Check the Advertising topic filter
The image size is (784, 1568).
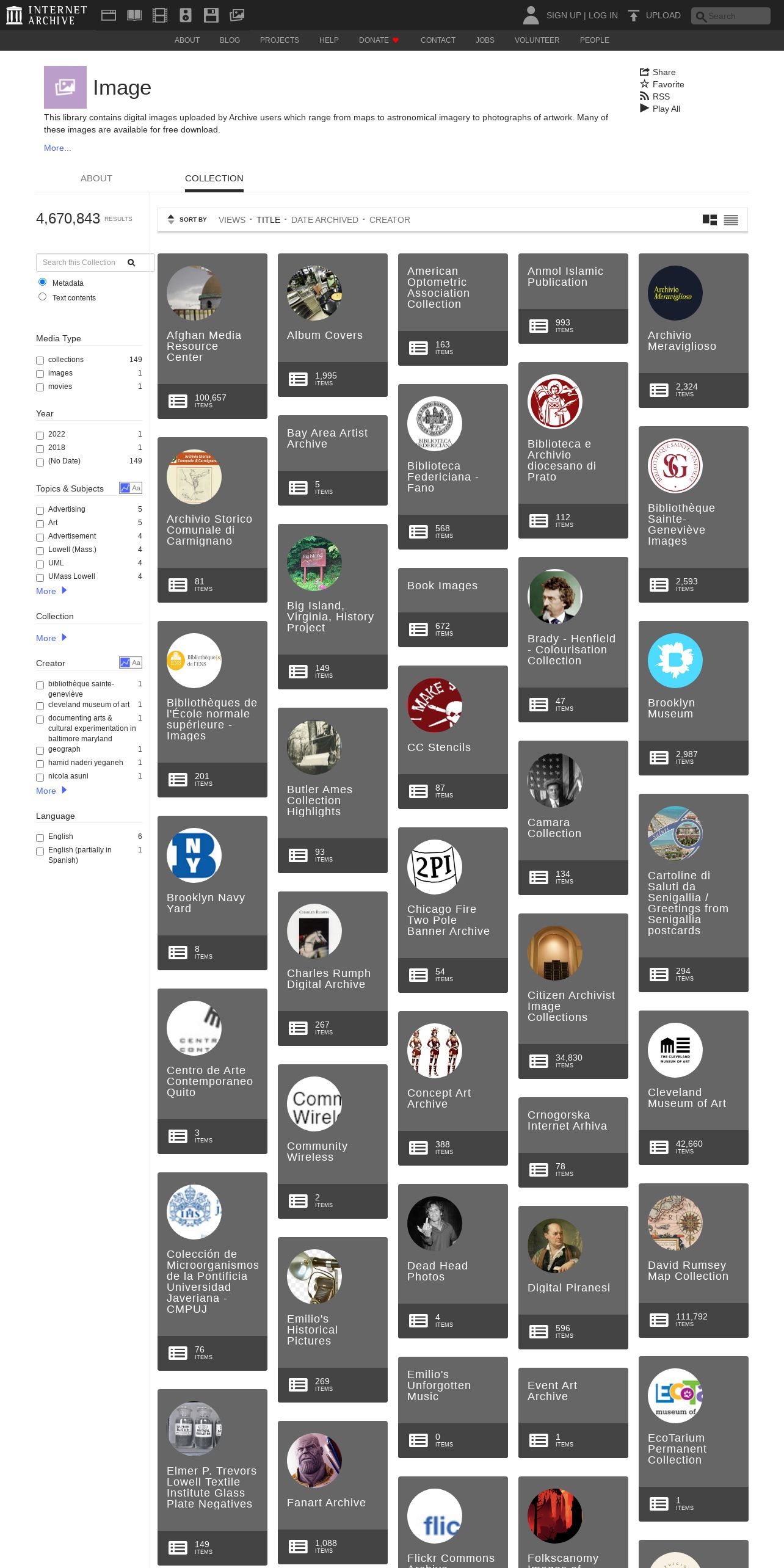(40, 510)
